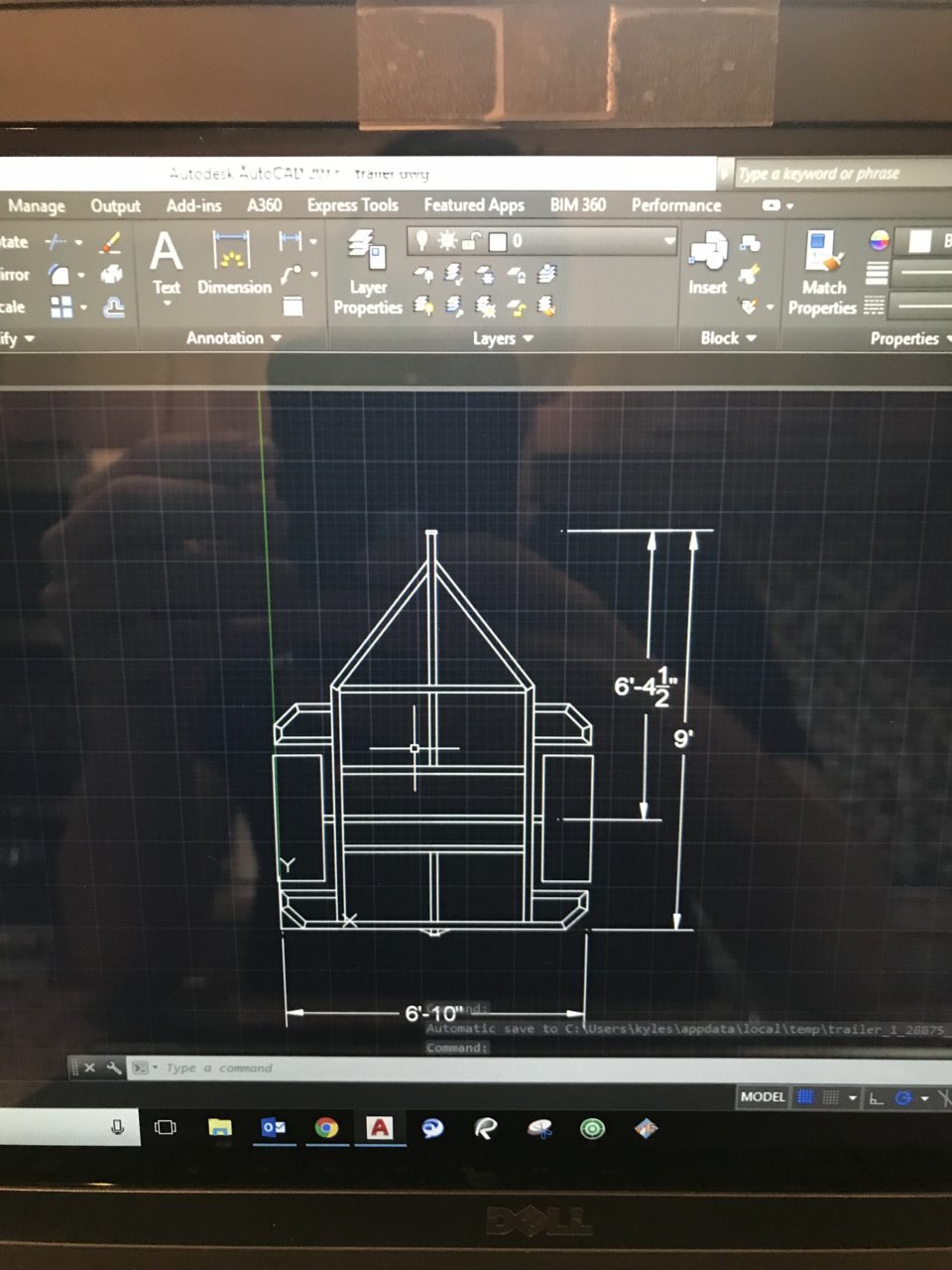Viewport: 952px width, 1270px height.
Task: Switch to Performance tab
Action: coord(676,204)
